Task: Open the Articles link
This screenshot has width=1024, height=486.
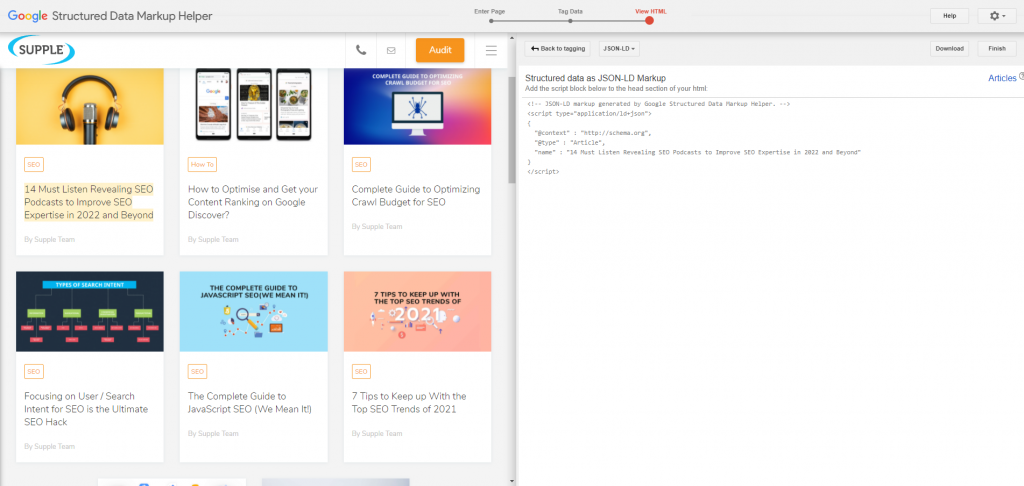Action: coord(1002,78)
